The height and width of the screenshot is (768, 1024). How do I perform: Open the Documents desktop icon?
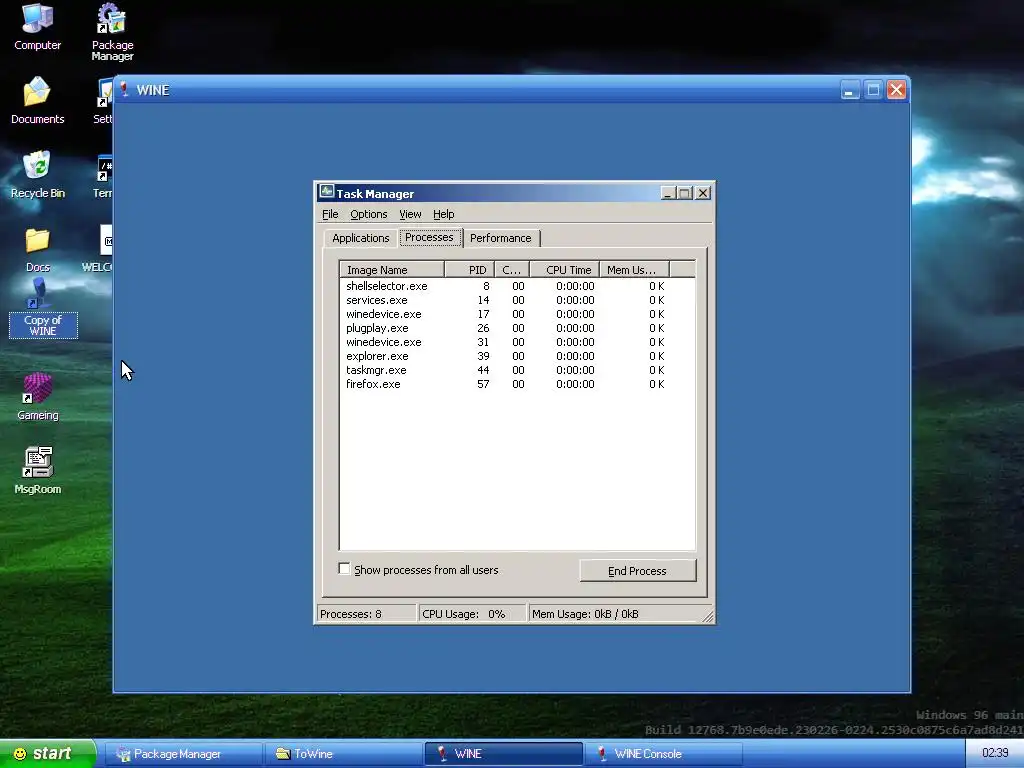pyautogui.click(x=37, y=101)
